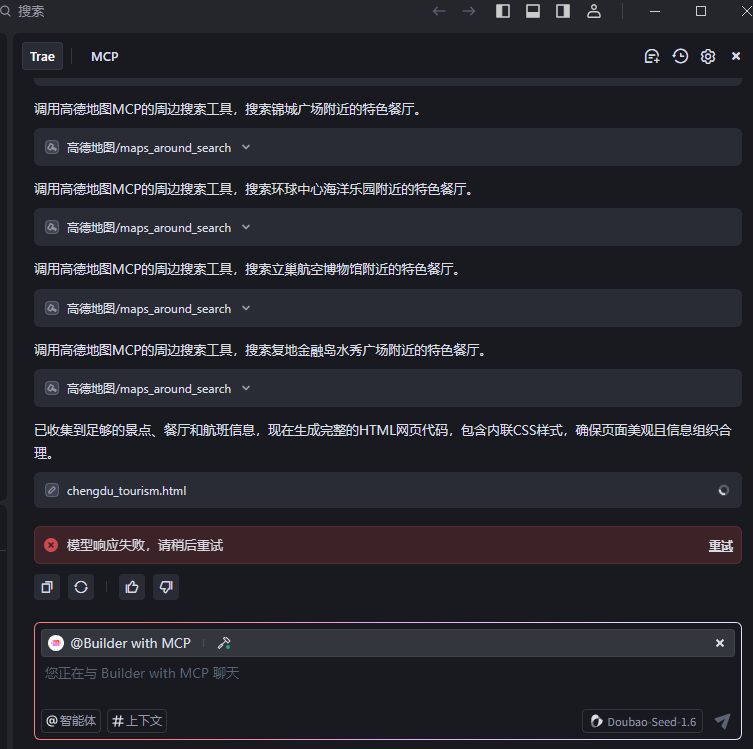Image resolution: width=753 pixels, height=749 pixels.
Task: Open the user account icon
Action: [x=594, y=11]
